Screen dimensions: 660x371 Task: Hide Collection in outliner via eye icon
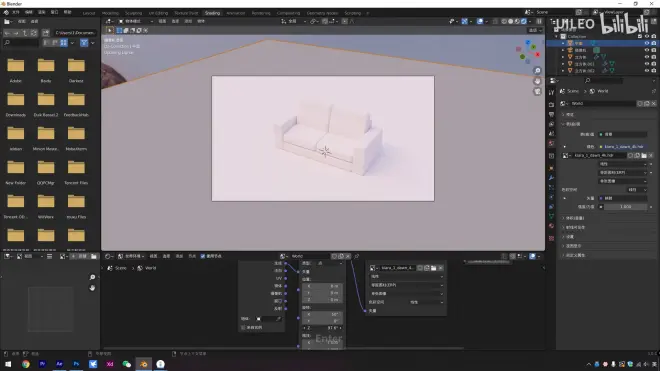coord(647,37)
